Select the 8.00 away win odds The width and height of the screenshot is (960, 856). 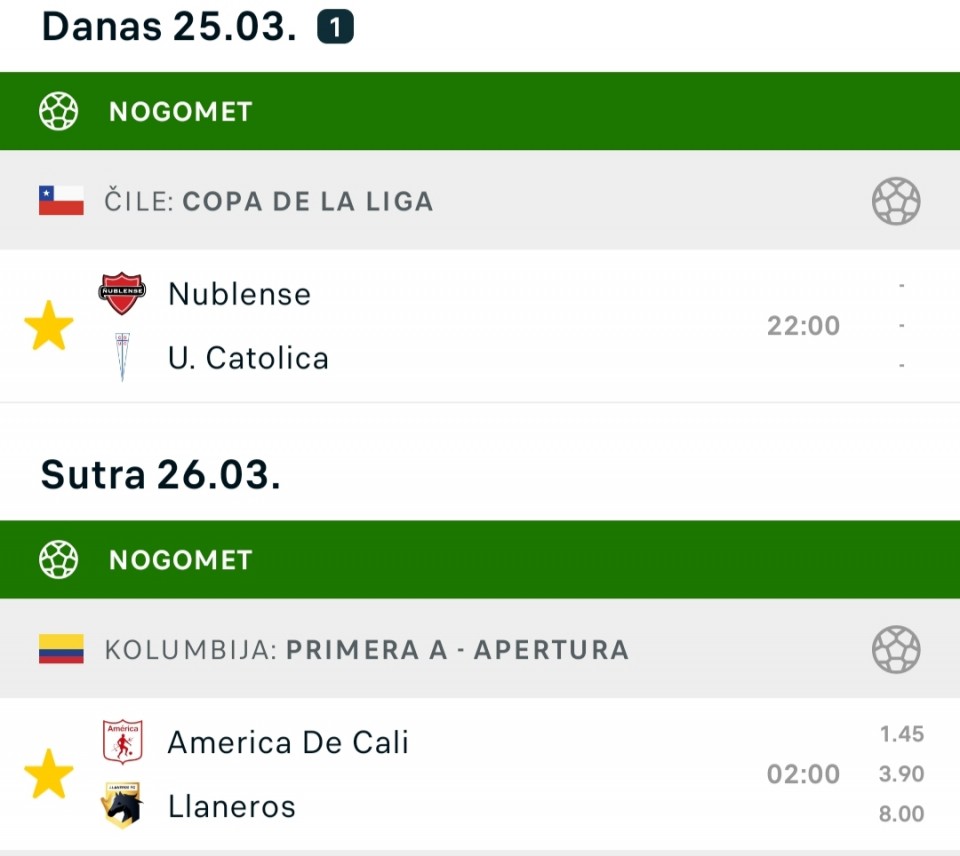tap(901, 814)
